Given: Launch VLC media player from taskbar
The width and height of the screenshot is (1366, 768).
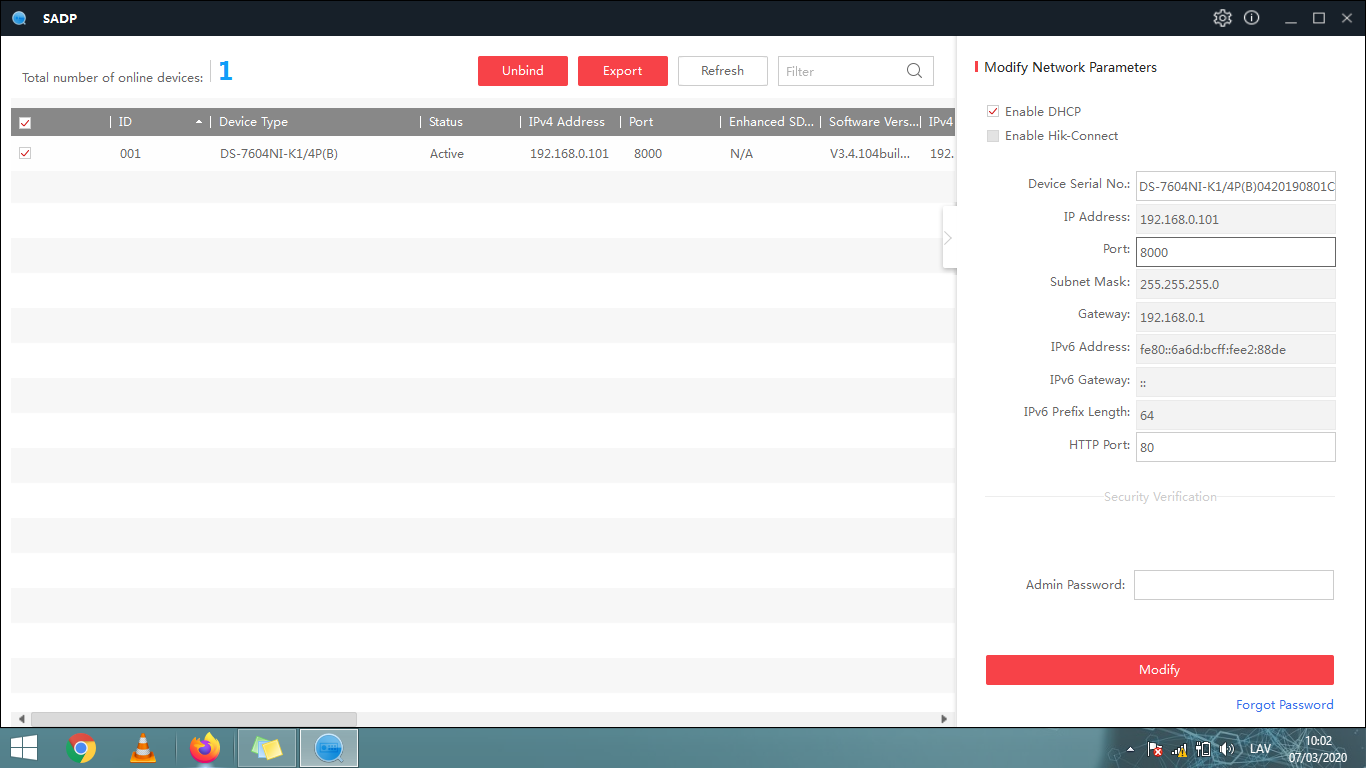Looking at the screenshot, I should coord(143,748).
